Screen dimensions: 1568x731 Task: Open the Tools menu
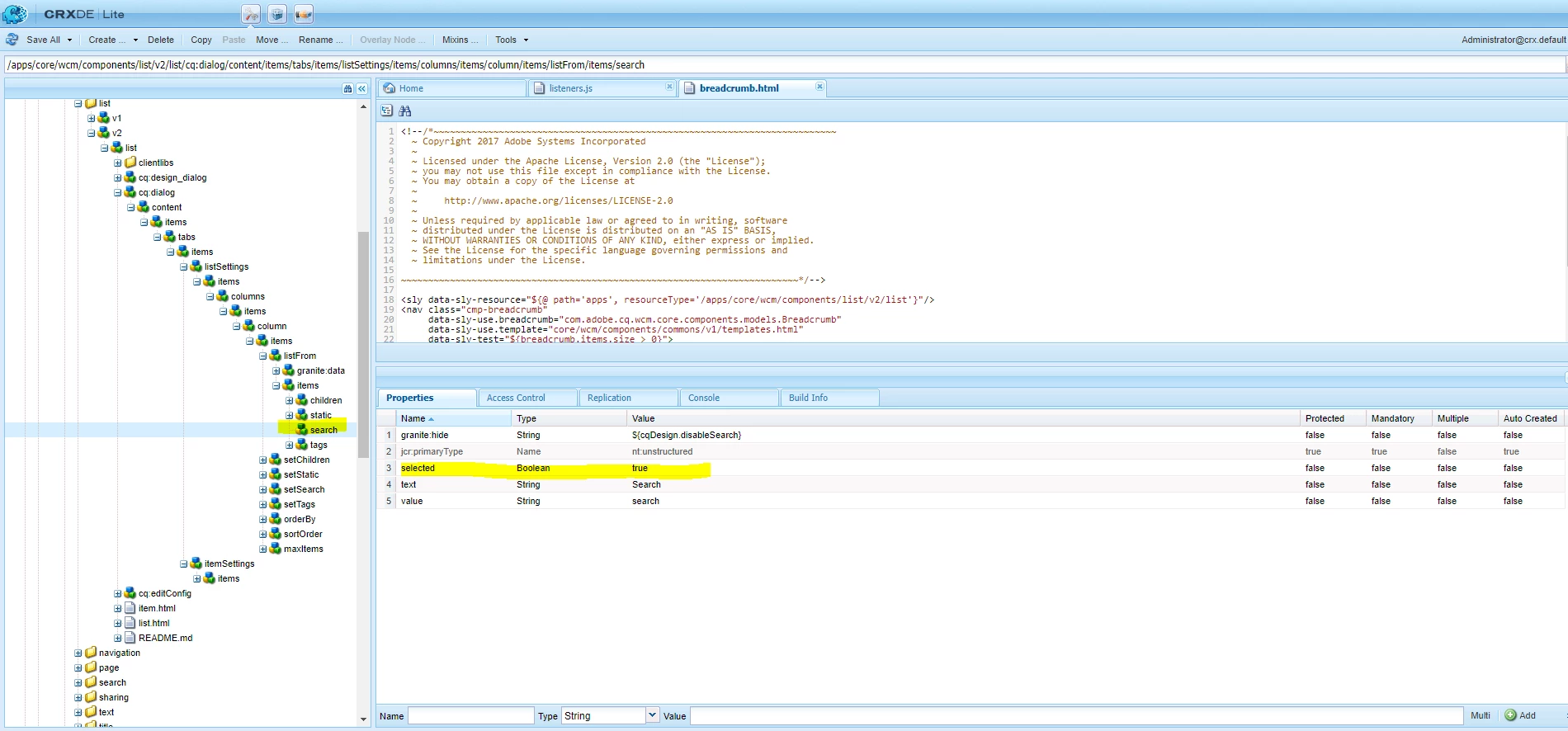(x=512, y=40)
